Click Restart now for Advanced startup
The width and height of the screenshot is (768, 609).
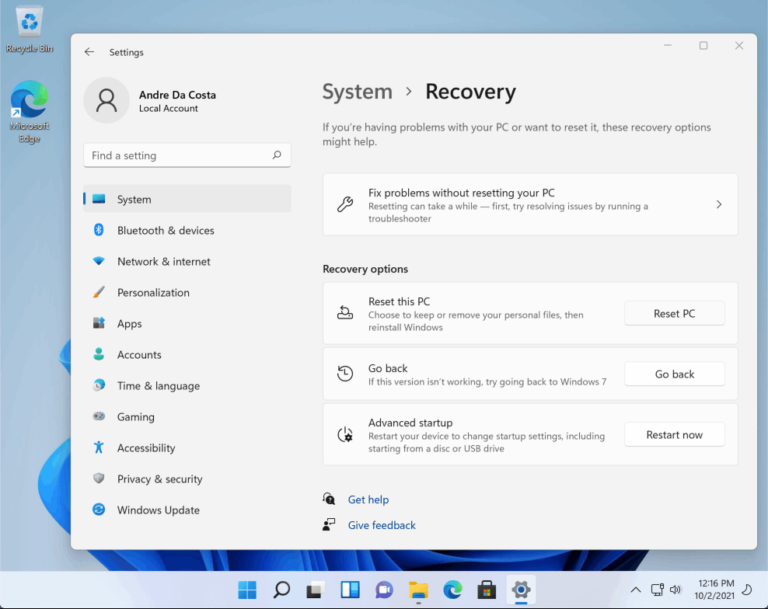pyautogui.click(x=674, y=435)
